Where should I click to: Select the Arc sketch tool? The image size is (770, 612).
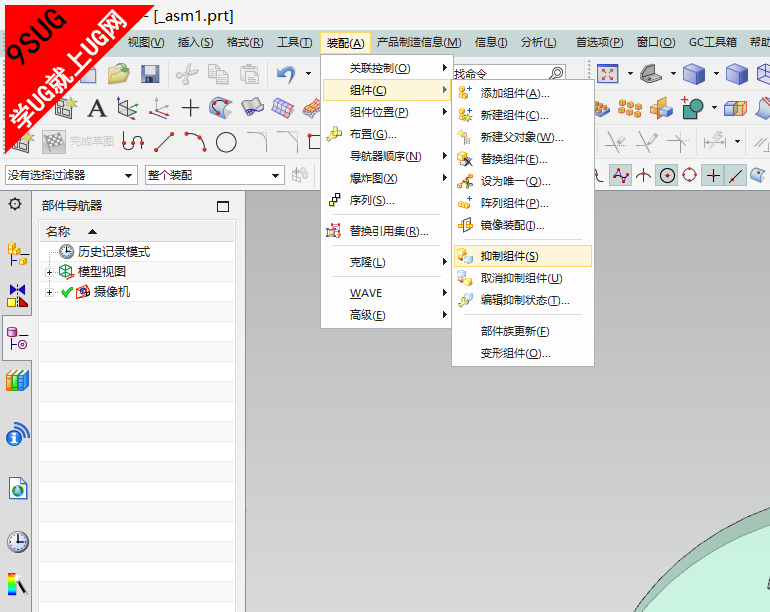click(x=195, y=141)
